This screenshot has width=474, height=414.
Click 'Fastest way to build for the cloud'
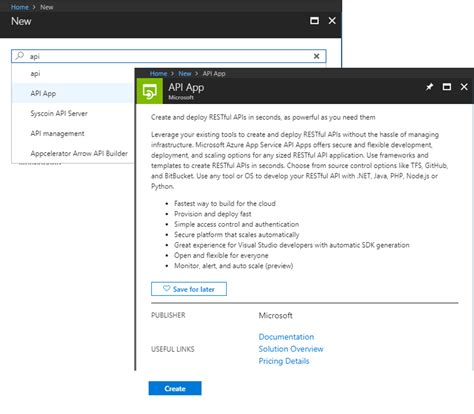coord(225,203)
